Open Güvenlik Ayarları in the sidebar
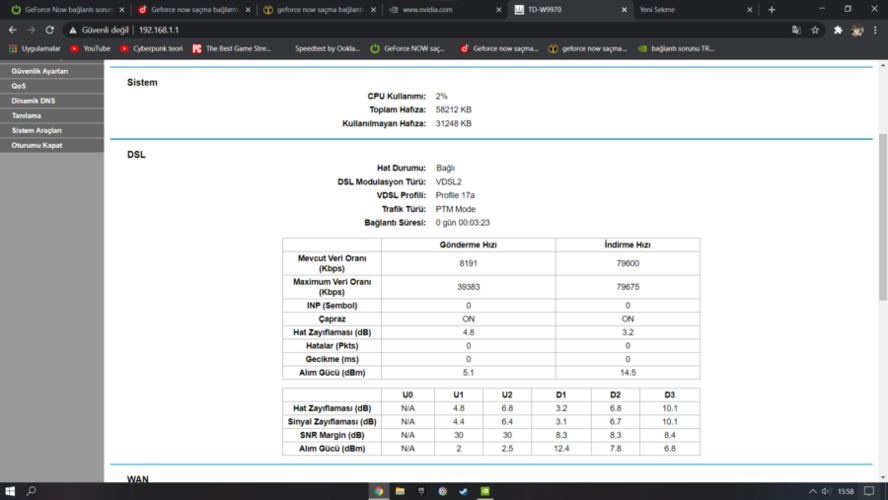Image resolution: width=888 pixels, height=500 pixels. 52,71
